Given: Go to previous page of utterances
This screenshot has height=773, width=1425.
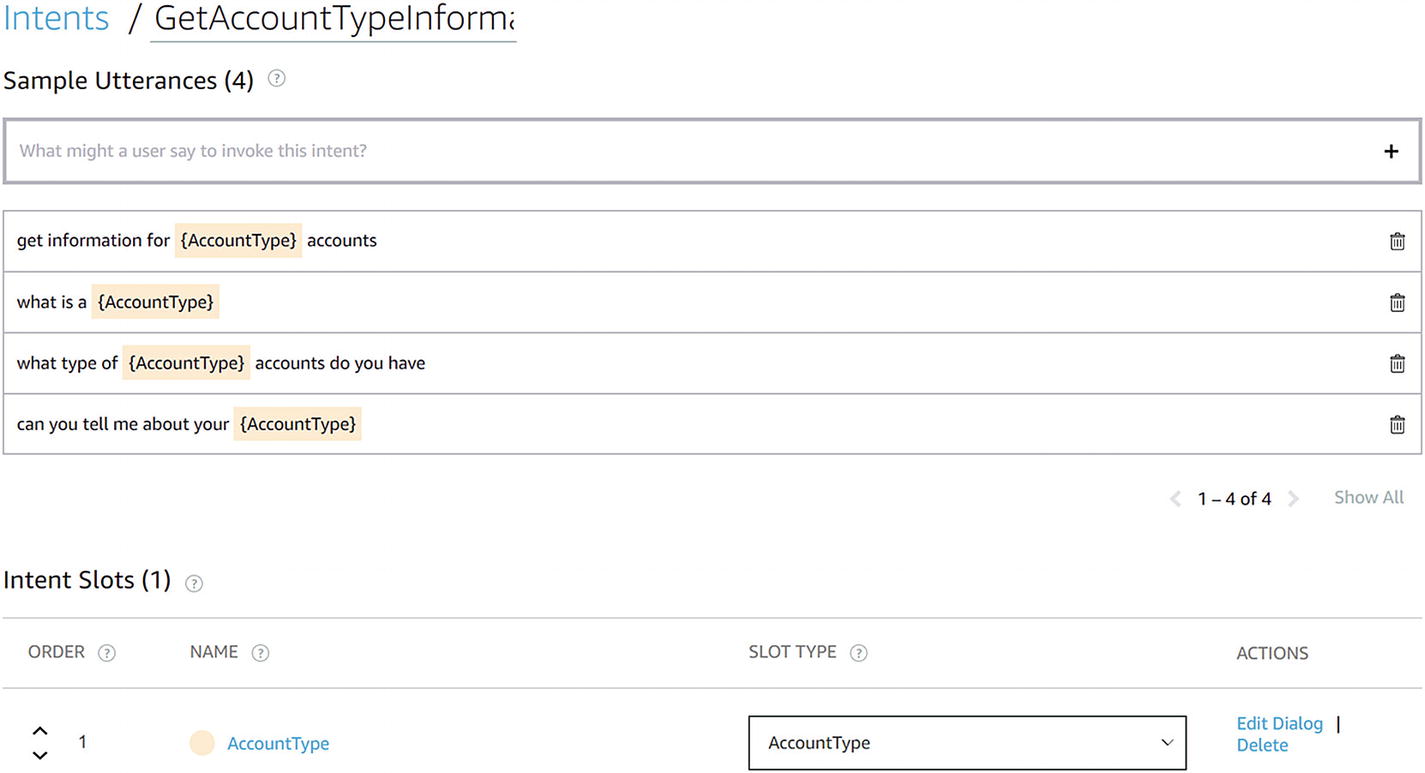Looking at the screenshot, I should point(1176,498).
